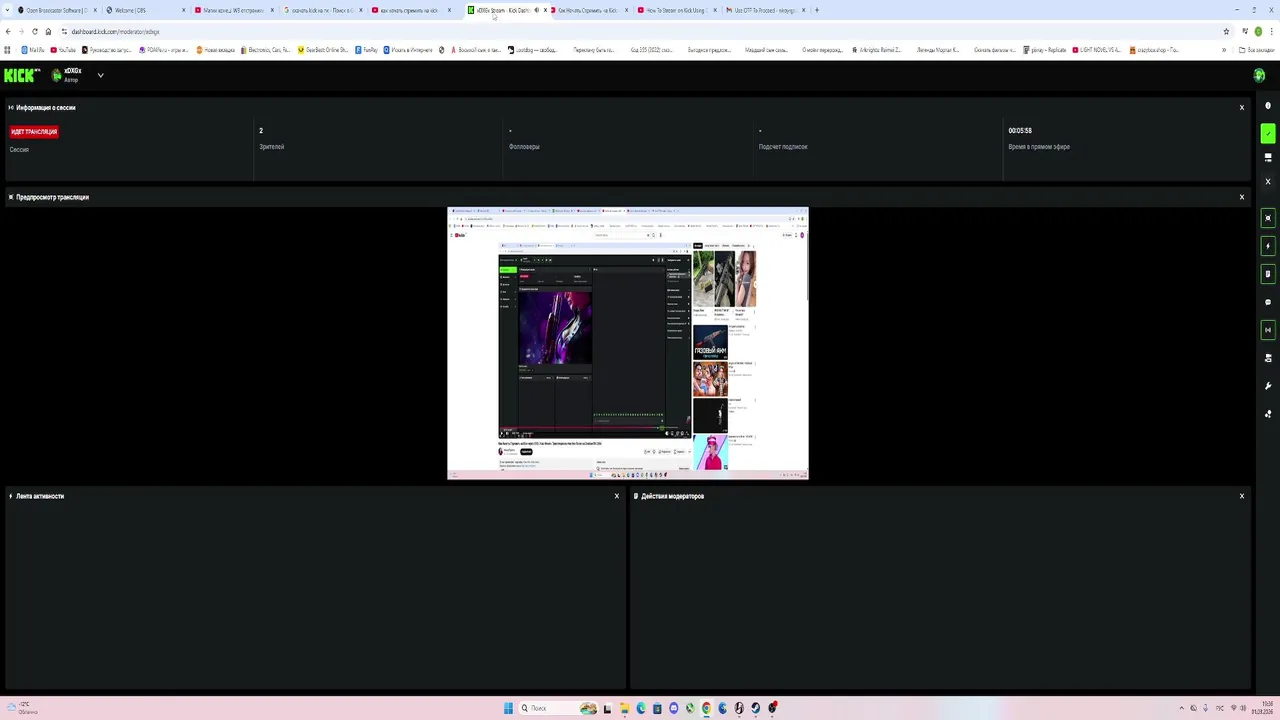Toggle the stream preview widget icon in the sidebar
Screen dimensions: 1280x720
point(1268,218)
